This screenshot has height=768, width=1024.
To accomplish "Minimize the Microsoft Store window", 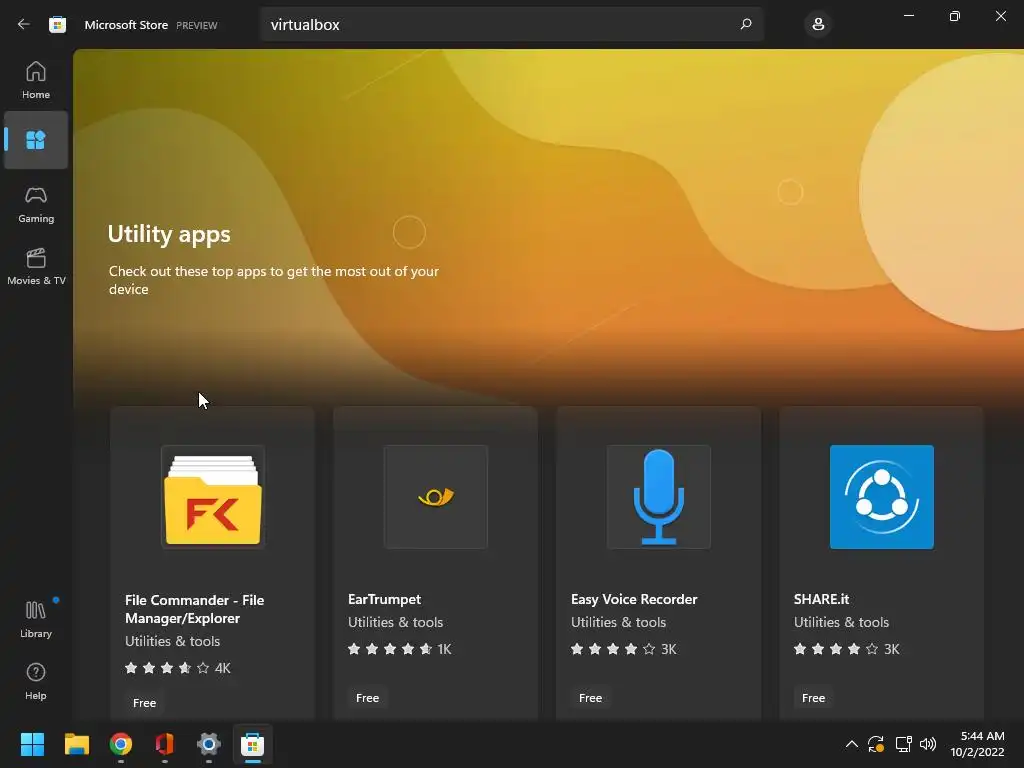I will click(909, 16).
